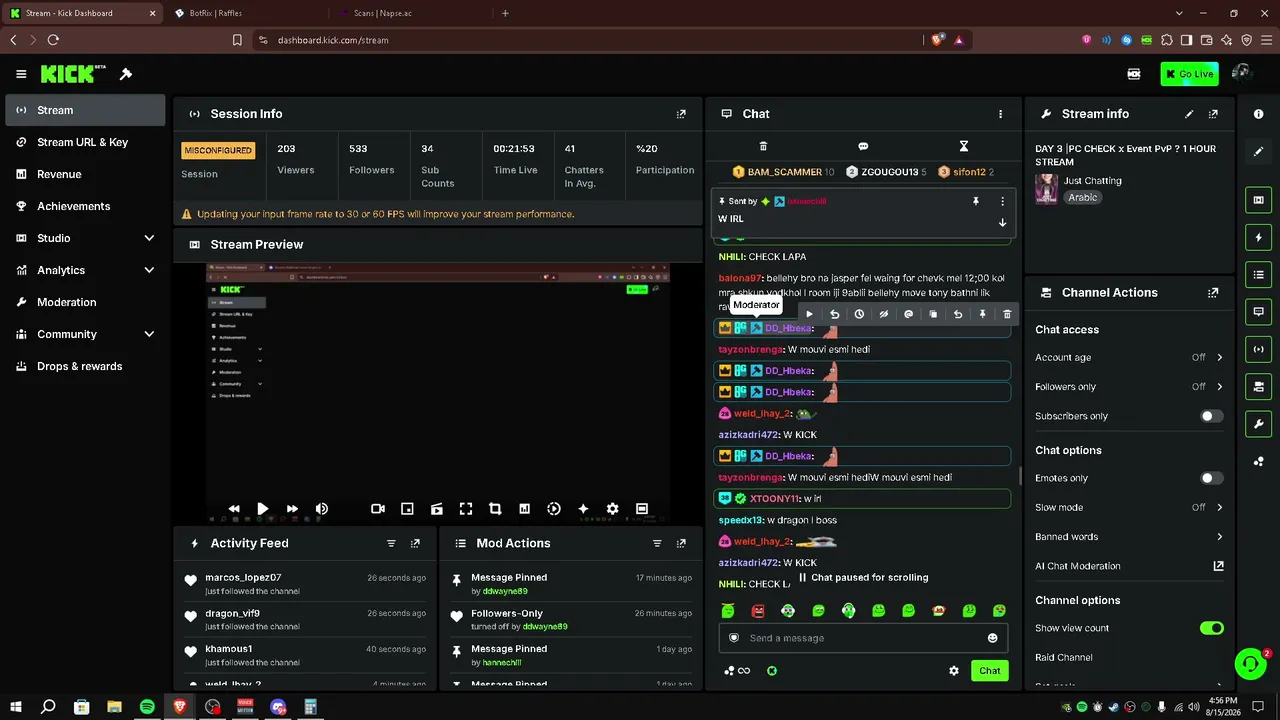This screenshot has height=720, width=1280.
Task: Click the chat bubble icon under Chat
Action: (x=863, y=146)
